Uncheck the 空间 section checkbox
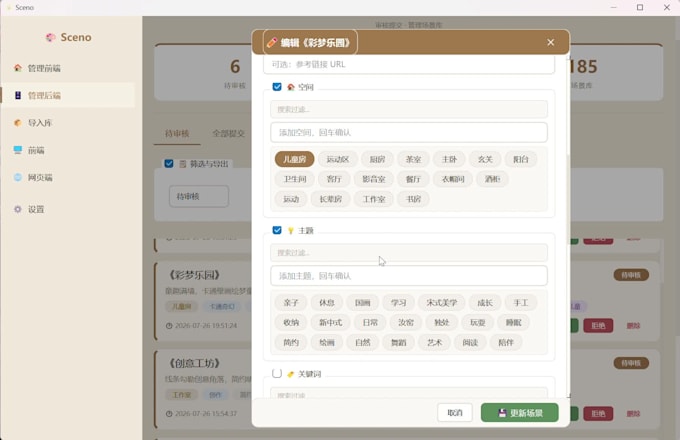 click(277, 87)
